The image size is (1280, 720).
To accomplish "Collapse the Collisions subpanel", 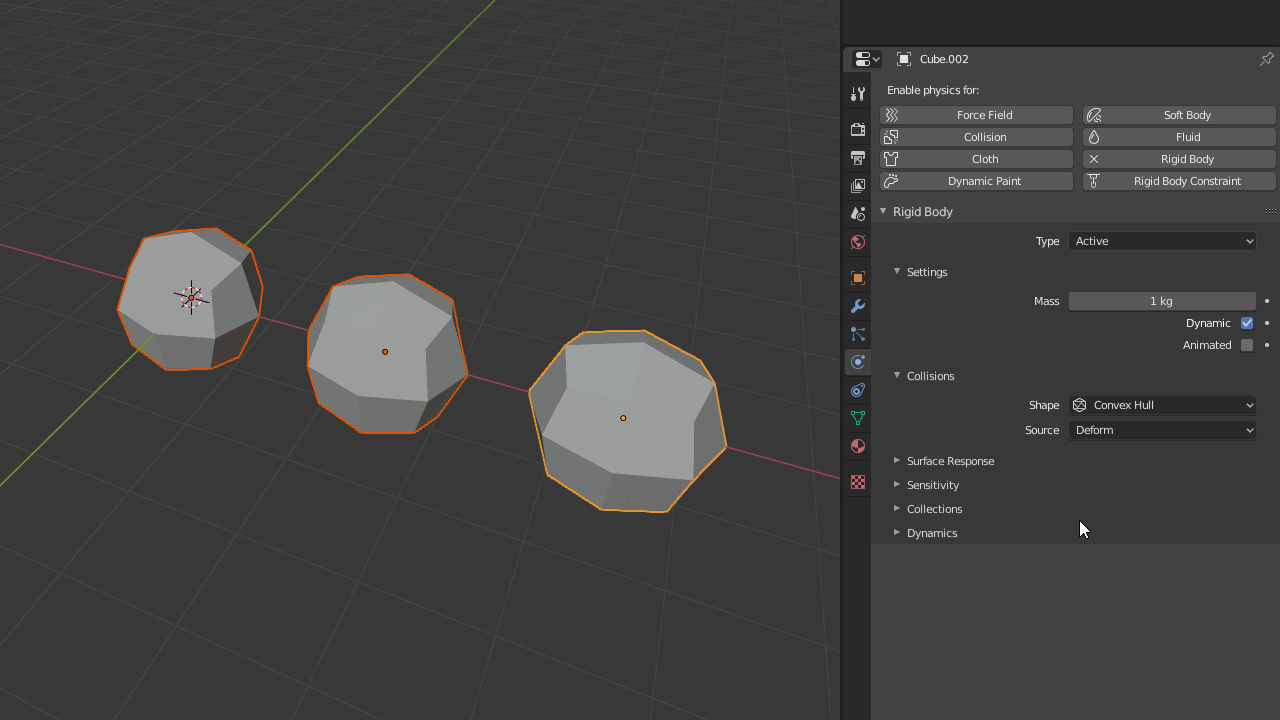I will pyautogui.click(x=897, y=375).
